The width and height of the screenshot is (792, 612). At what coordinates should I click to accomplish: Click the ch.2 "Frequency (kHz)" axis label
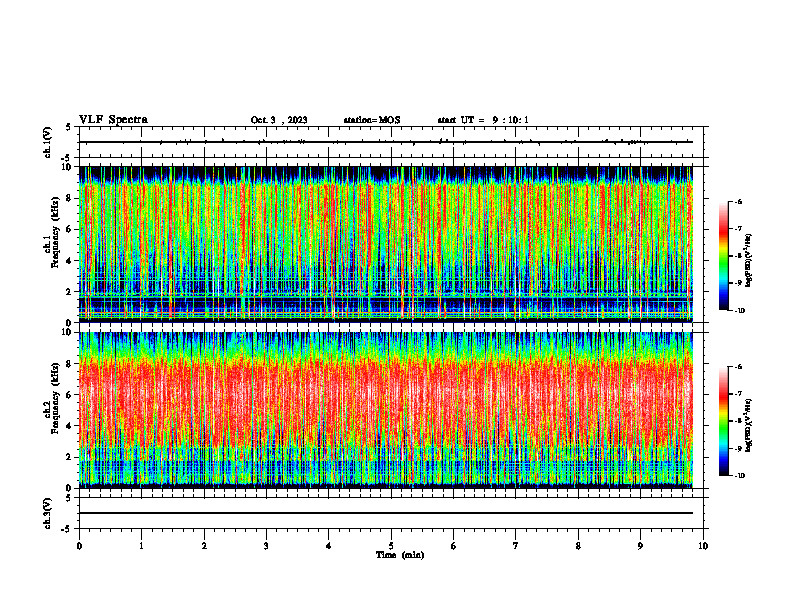pos(55,398)
